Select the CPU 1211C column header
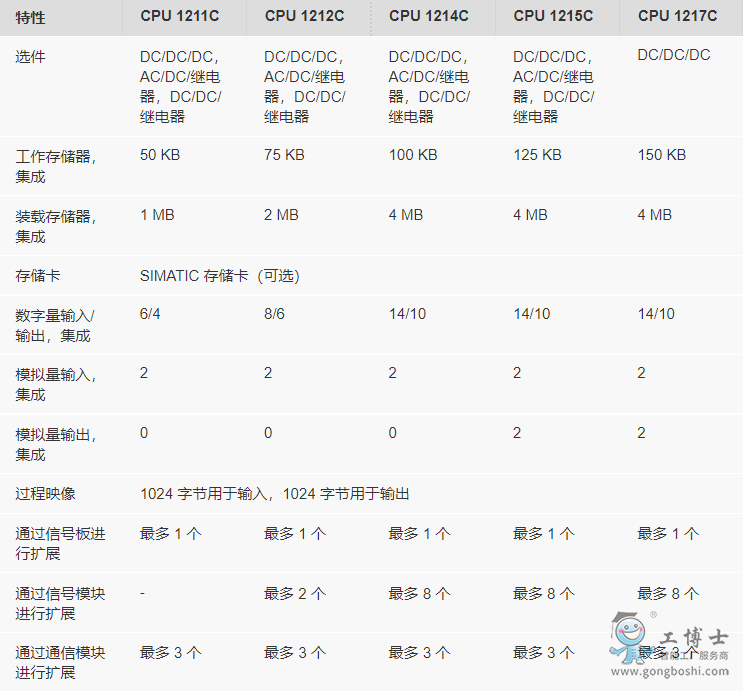Viewport: 744px width, 691px height. (x=182, y=16)
